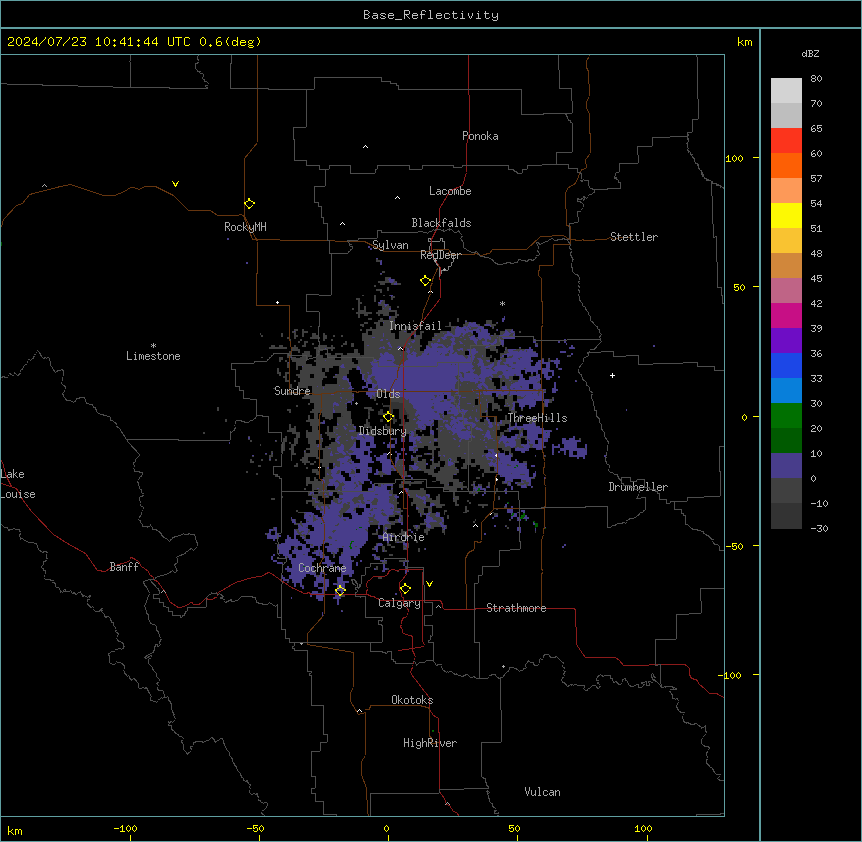Screen dimensions: 862x842
Task: Click the Base_Reflectivity title
Action: (431, 15)
